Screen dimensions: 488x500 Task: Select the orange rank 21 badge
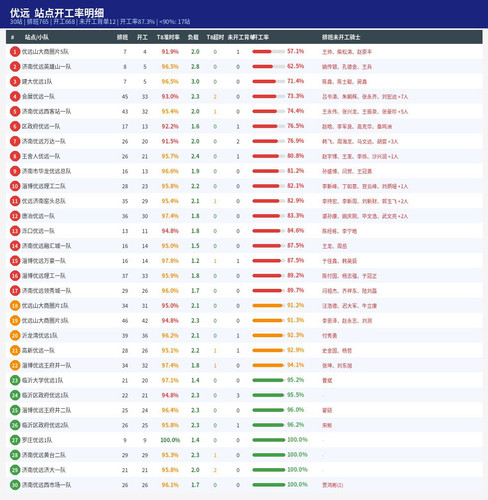[15, 350]
